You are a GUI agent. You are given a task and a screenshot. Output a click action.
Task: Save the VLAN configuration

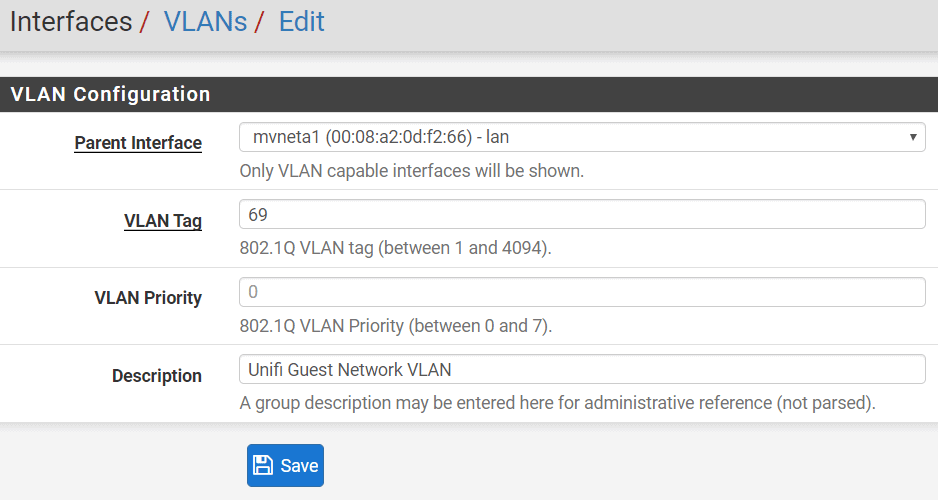pos(285,465)
